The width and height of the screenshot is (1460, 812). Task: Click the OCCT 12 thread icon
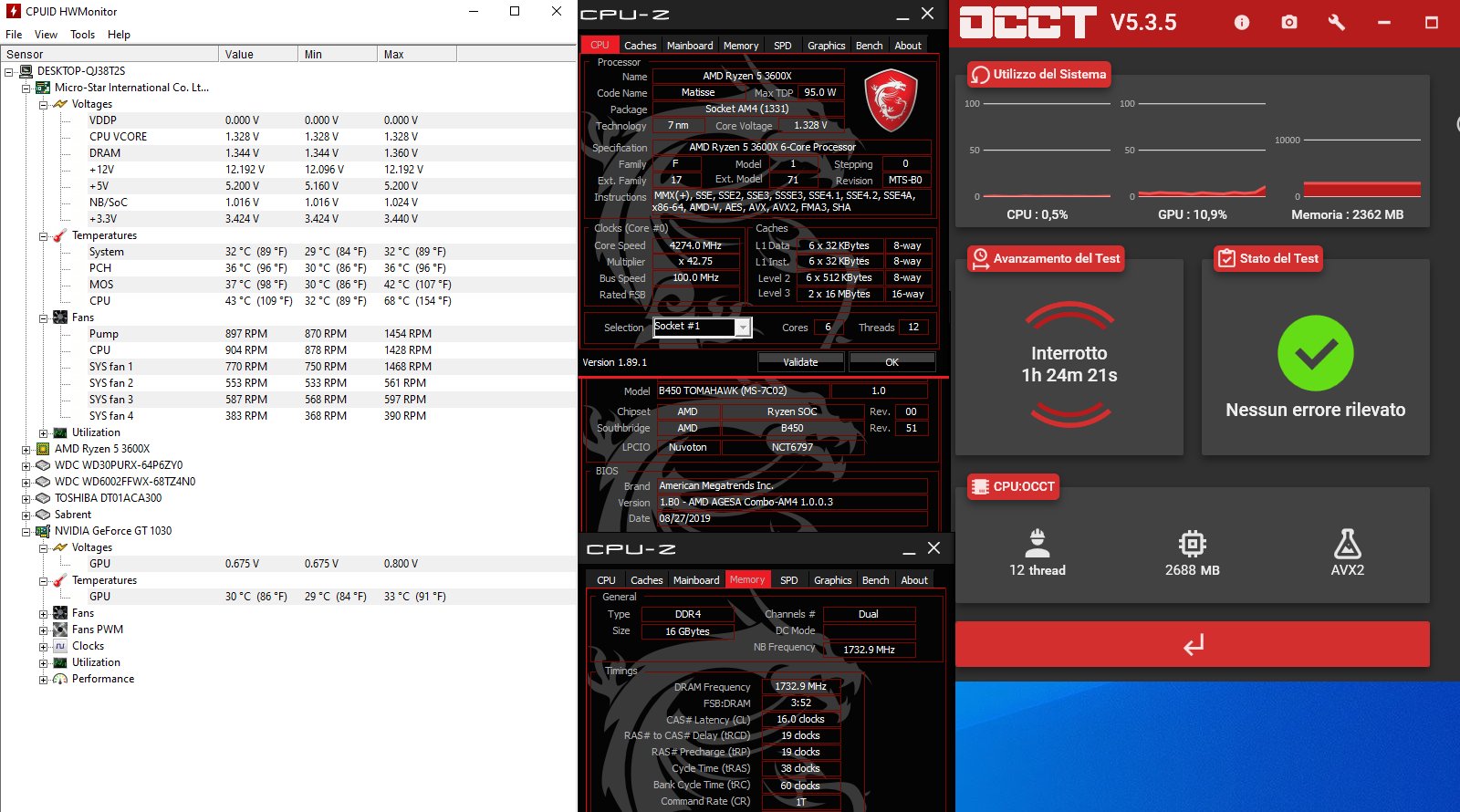click(x=1038, y=544)
